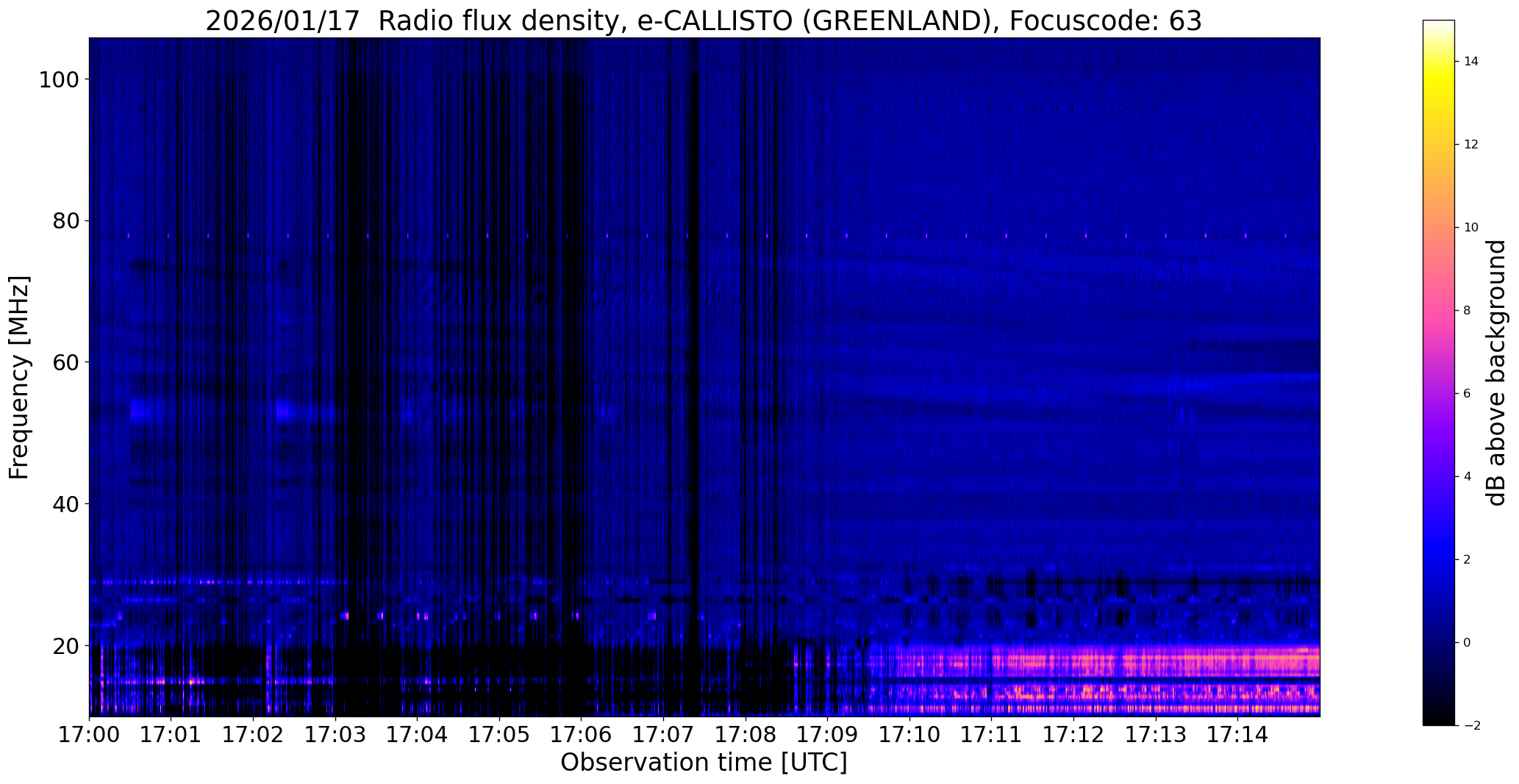Select the 17:08 time tick label
The width and height of the screenshot is (1519, 784).
[x=746, y=733]
